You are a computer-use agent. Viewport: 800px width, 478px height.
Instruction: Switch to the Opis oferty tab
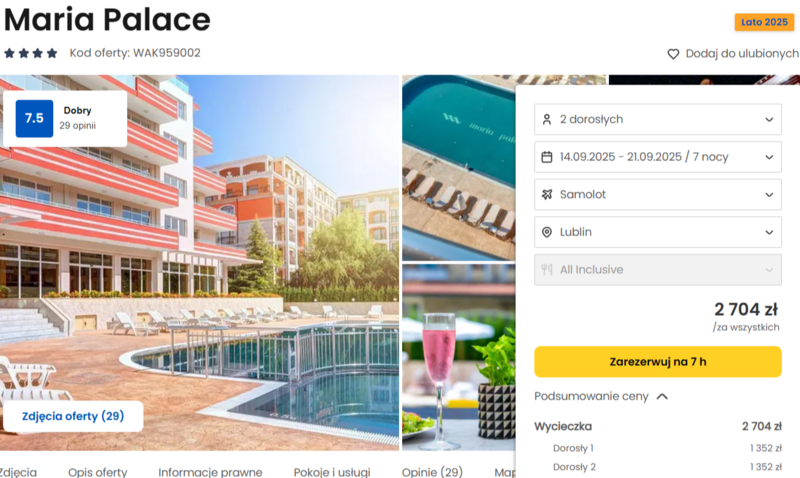pyautogui.click(x=97, y=472)
